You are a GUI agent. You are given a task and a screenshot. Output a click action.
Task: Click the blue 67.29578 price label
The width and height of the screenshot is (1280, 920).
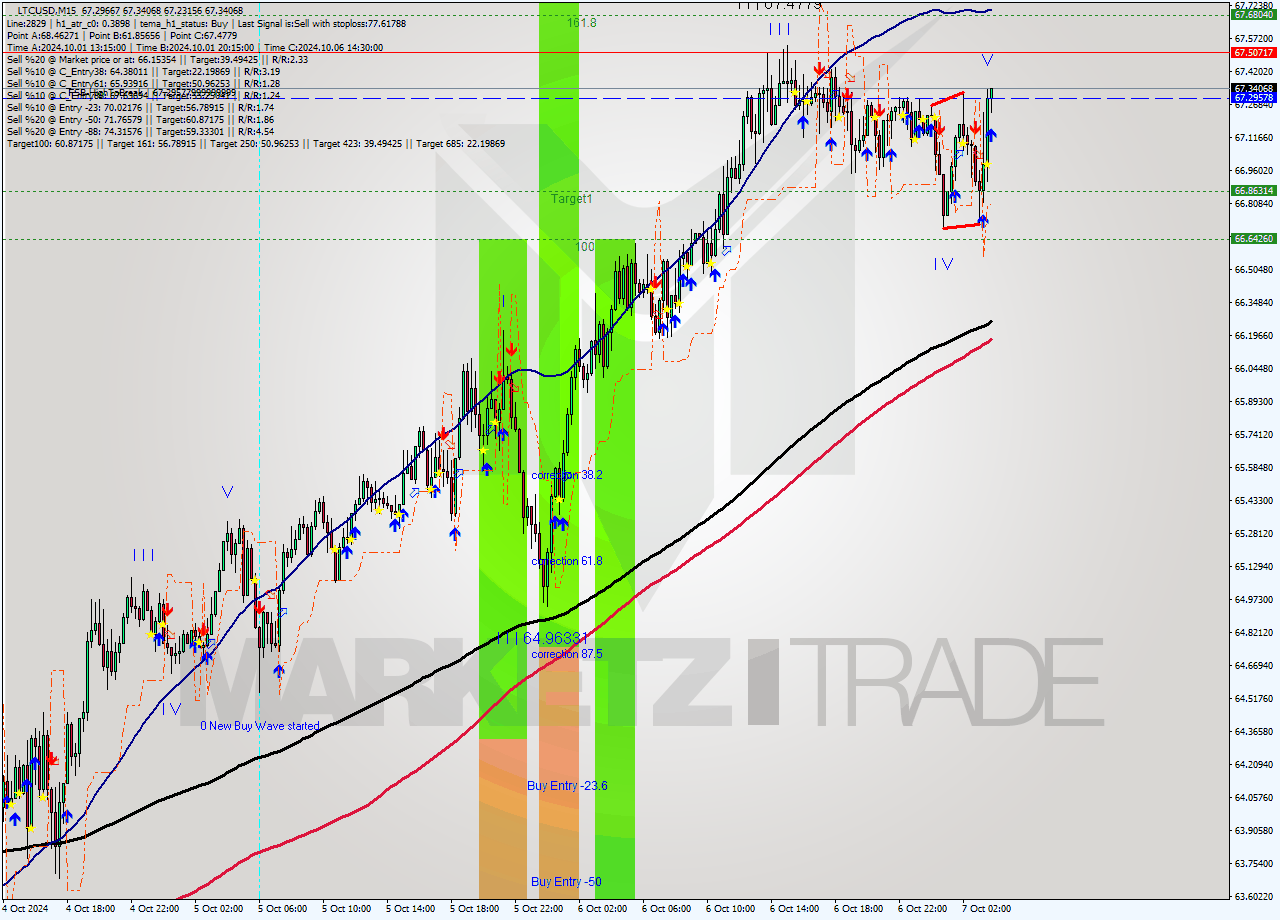[1253, 98]
